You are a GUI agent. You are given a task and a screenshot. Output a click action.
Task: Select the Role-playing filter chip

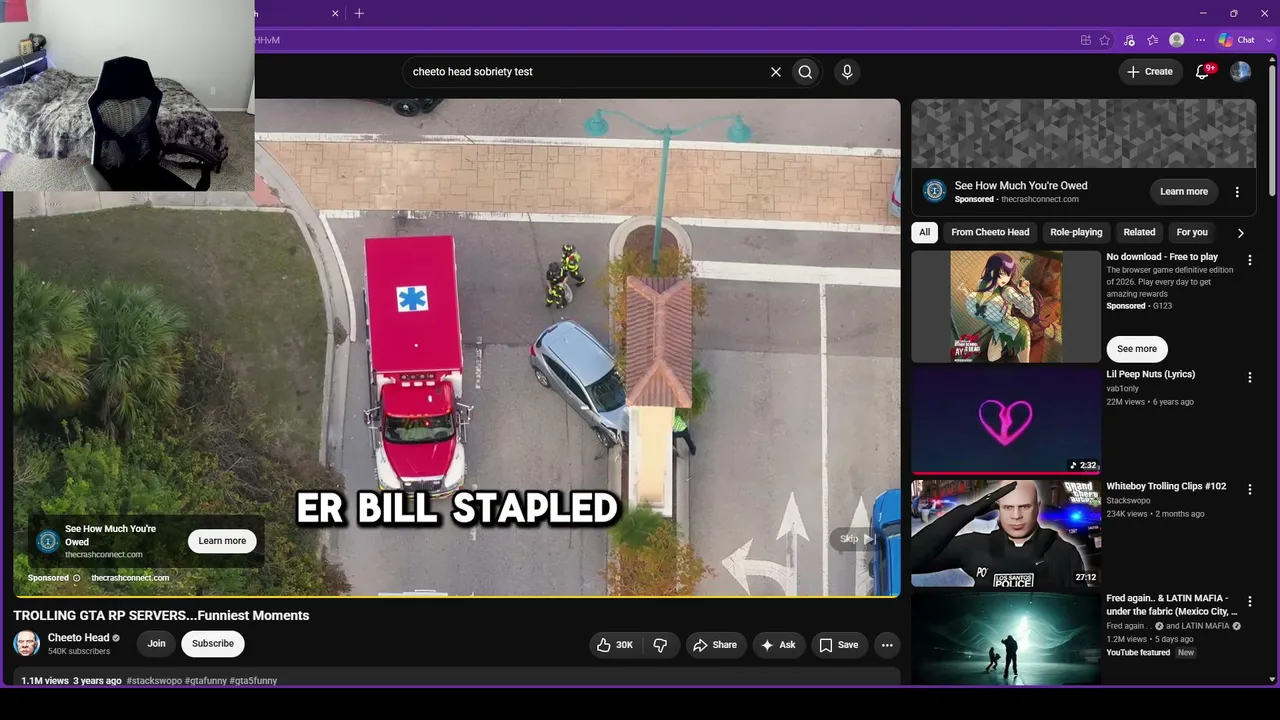pos(1076,232)
